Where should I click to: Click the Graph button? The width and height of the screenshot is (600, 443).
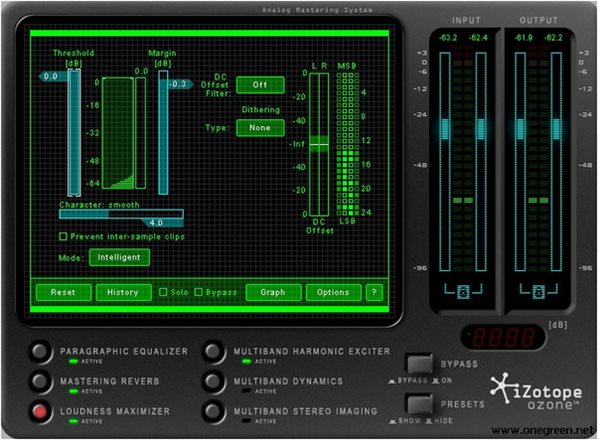[x=273, y=293]
